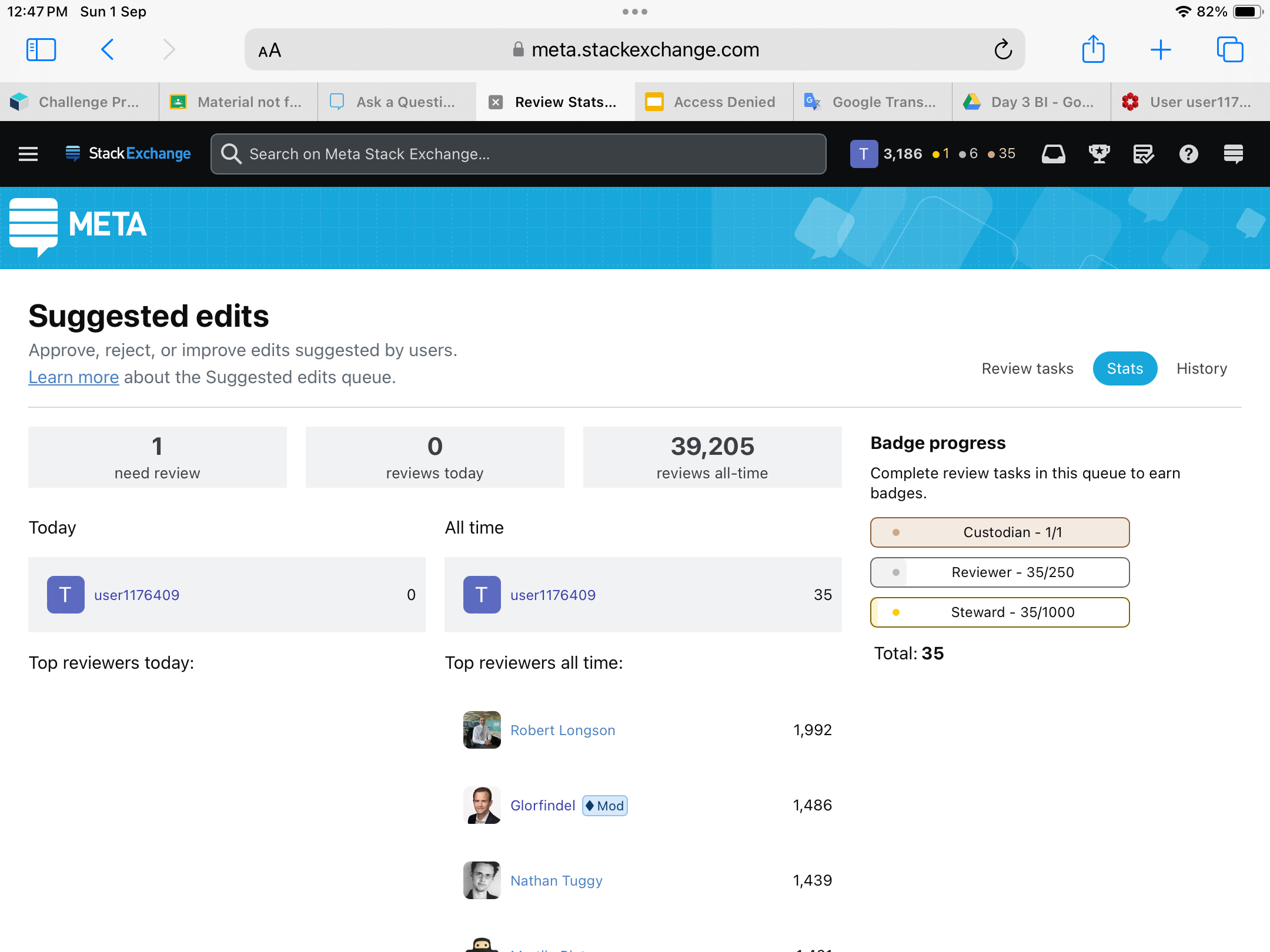This screenshot has width=1270, height=952.
Task: Switch to the History tab
Action: tap(1202, 368)
